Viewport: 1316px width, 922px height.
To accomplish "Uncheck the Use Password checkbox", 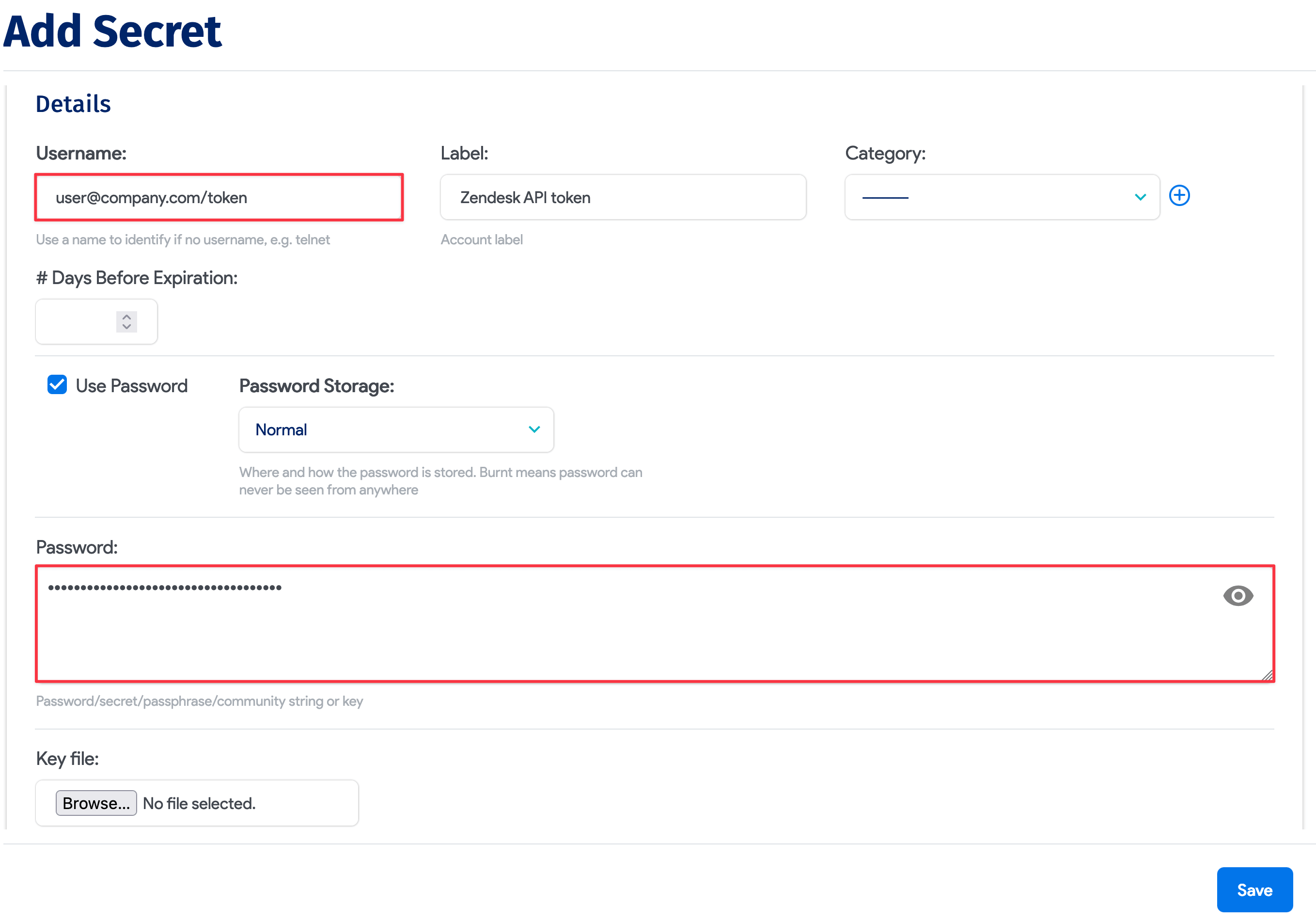I will (x=57, y=385).
